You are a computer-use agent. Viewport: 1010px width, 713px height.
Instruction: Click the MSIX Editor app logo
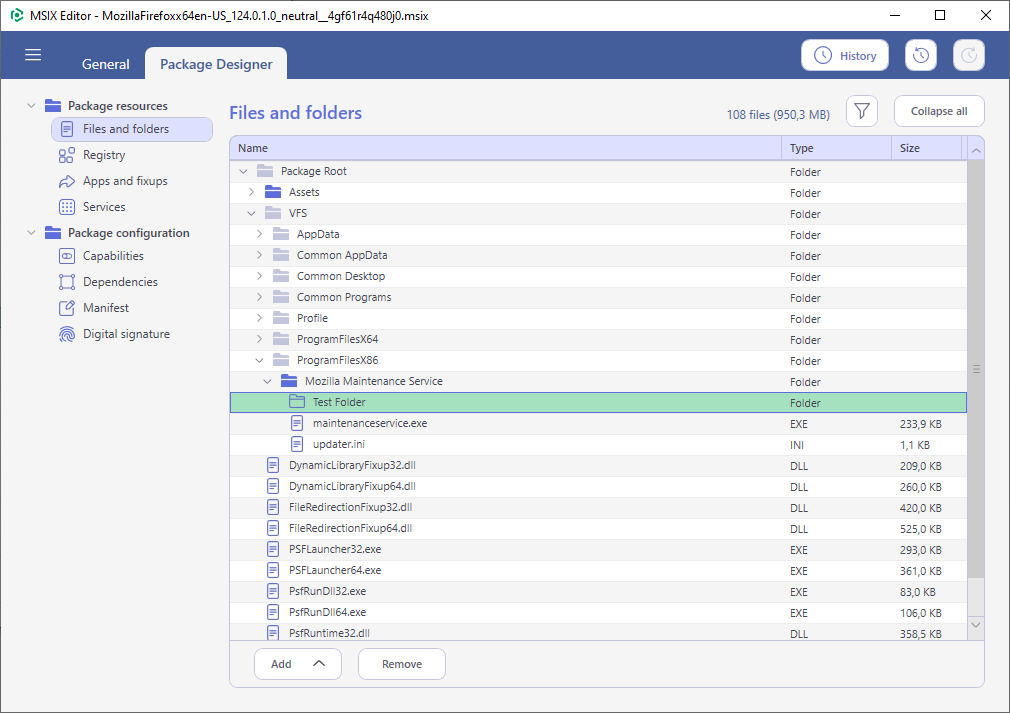[17, 15]
